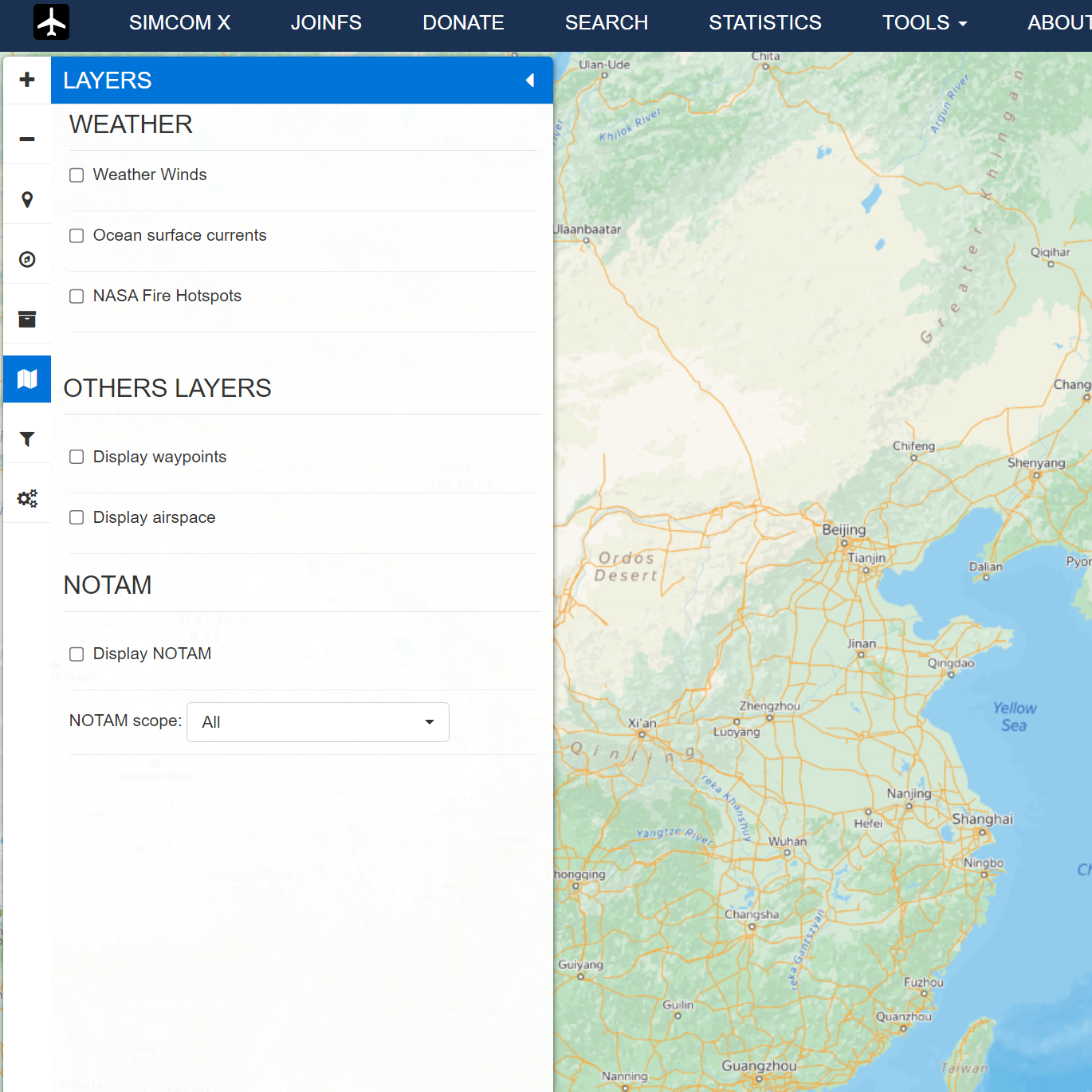Turn on Display NOTAM checkbox
The height and width of the screenshot is (1092, 1092).
pos(77,654)
